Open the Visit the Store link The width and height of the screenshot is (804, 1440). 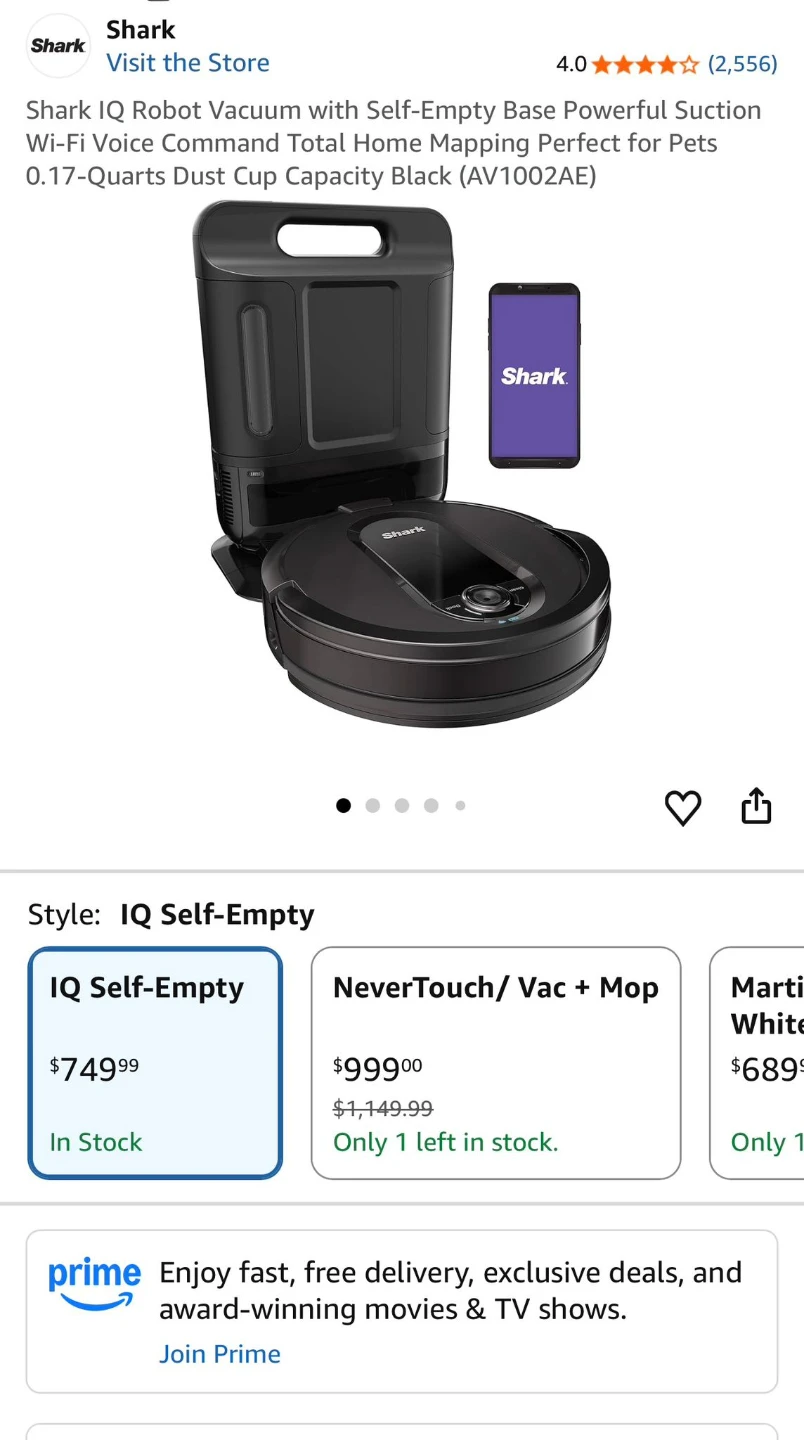[x=188, y=63]
